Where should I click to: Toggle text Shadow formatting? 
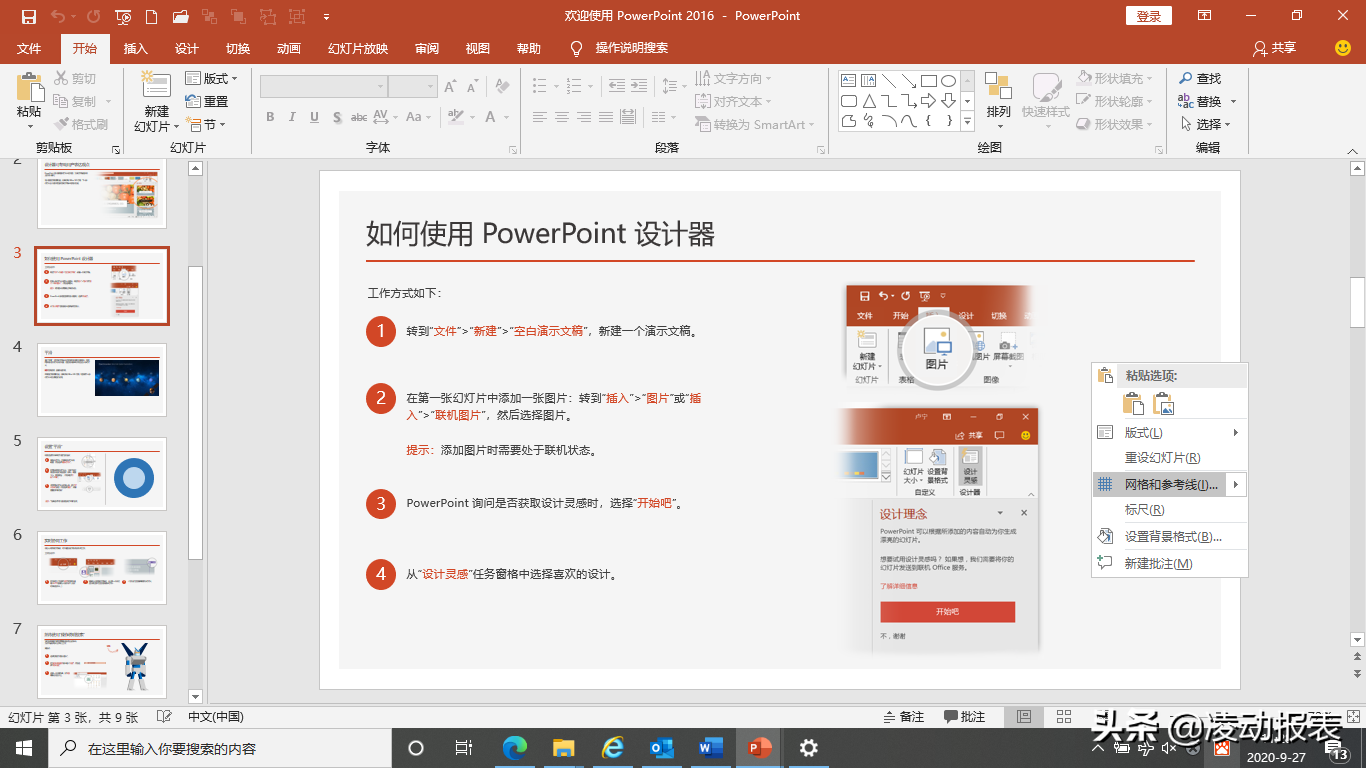point(336,117)
